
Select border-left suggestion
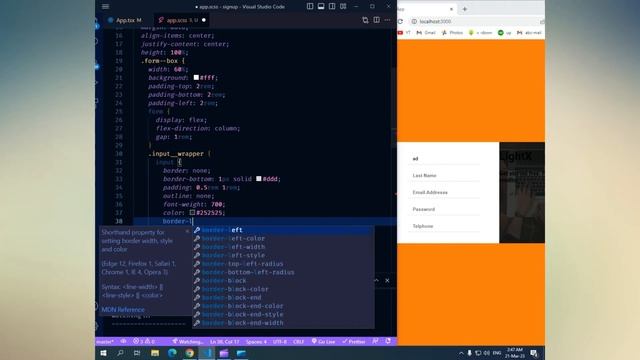(x=283, y=230)
